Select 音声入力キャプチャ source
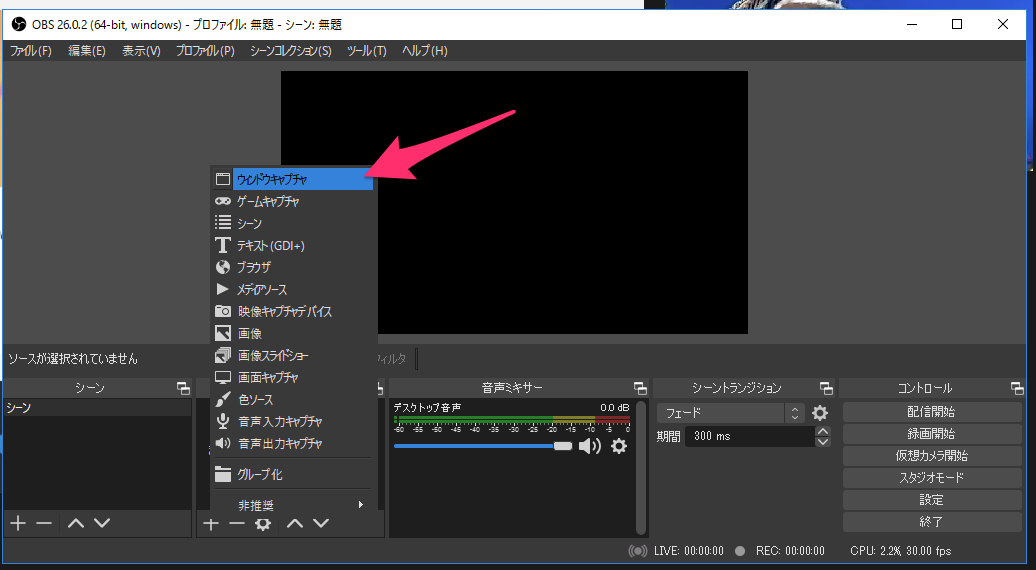 tap(293, 421)
